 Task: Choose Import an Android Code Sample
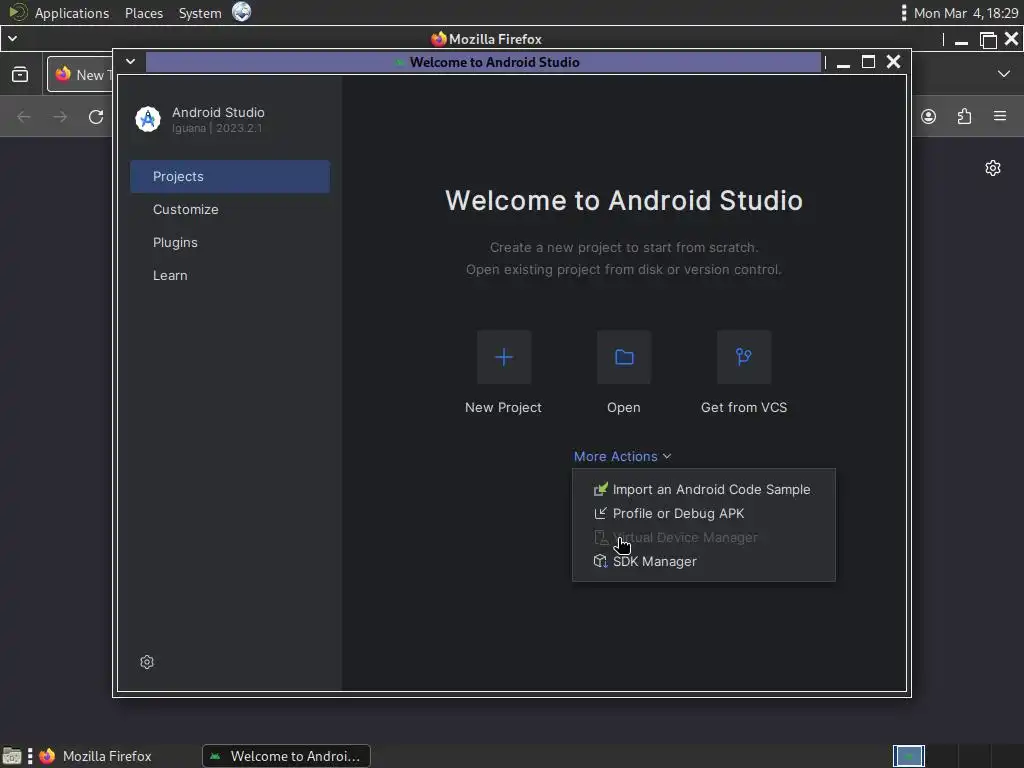(703, 489)
